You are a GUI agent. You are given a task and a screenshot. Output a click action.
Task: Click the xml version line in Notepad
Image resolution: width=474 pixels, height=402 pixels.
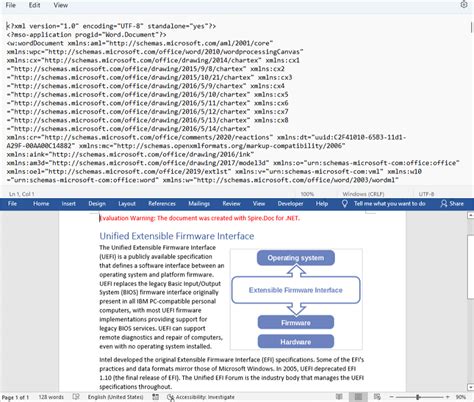tap(111, 26)
